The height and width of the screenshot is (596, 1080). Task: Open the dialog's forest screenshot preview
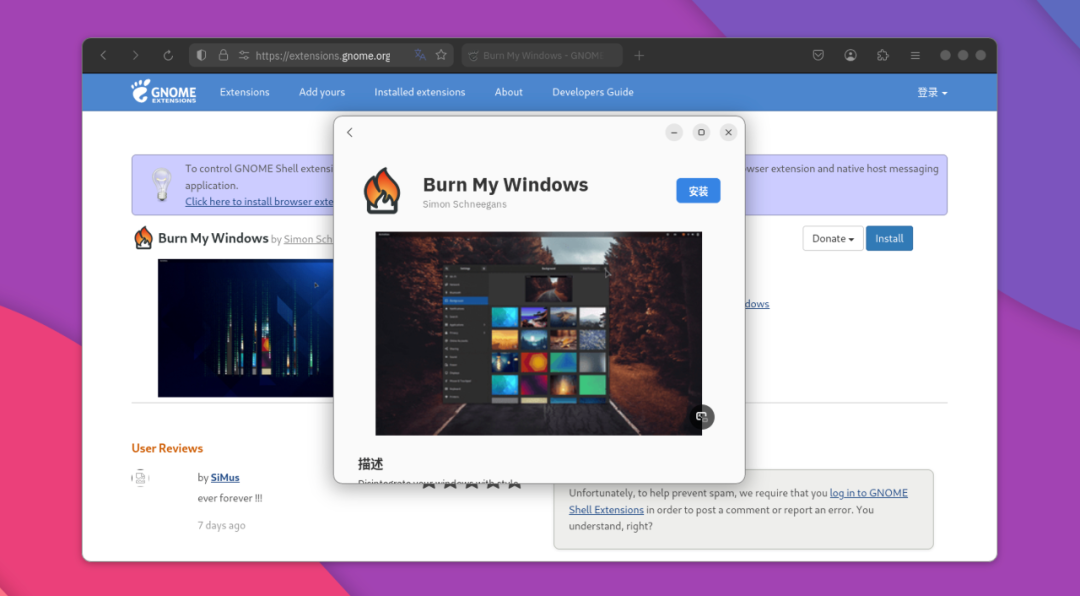pos(539,333)
